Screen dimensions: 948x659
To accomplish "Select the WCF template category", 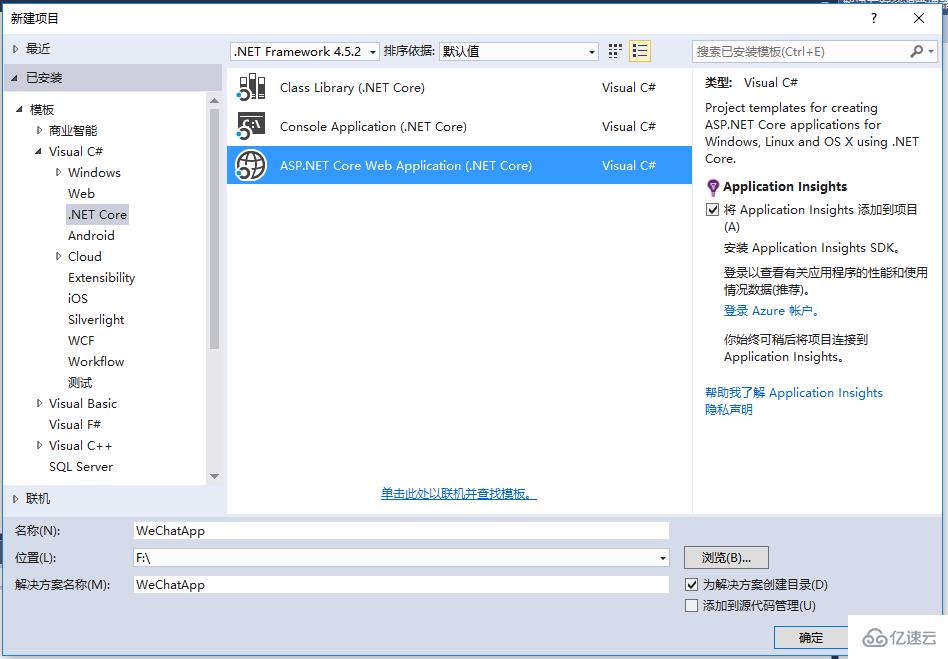I will [81, 340].
